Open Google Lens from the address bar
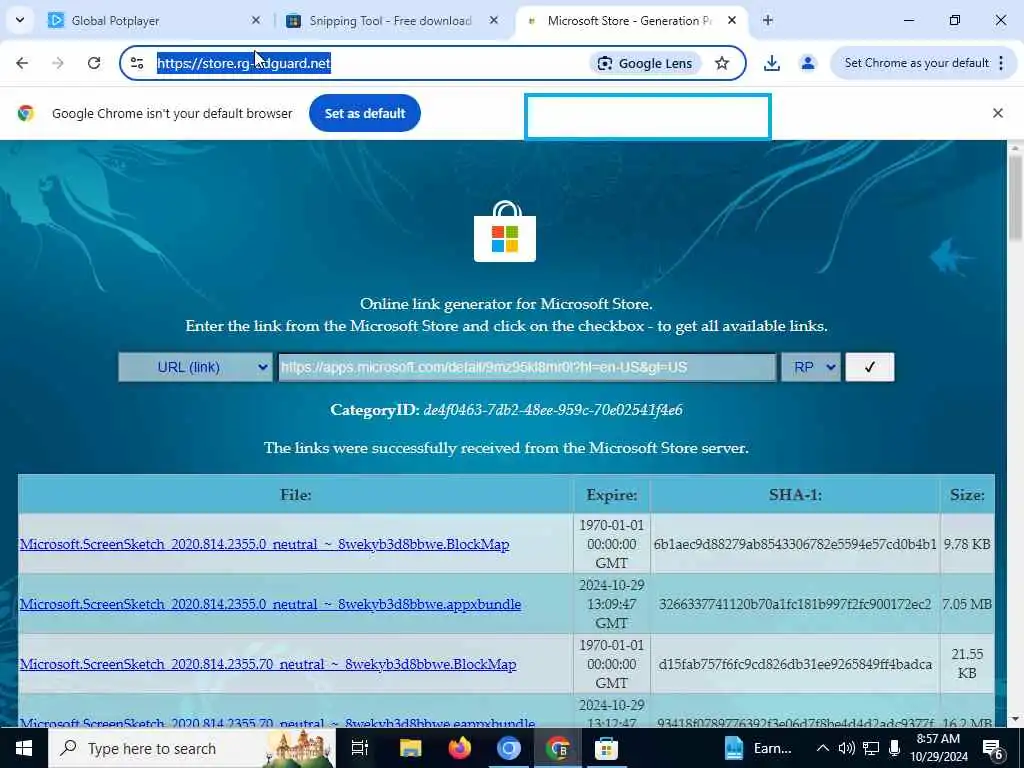This screenshot has height=768, width=1024. pos(645,63)
